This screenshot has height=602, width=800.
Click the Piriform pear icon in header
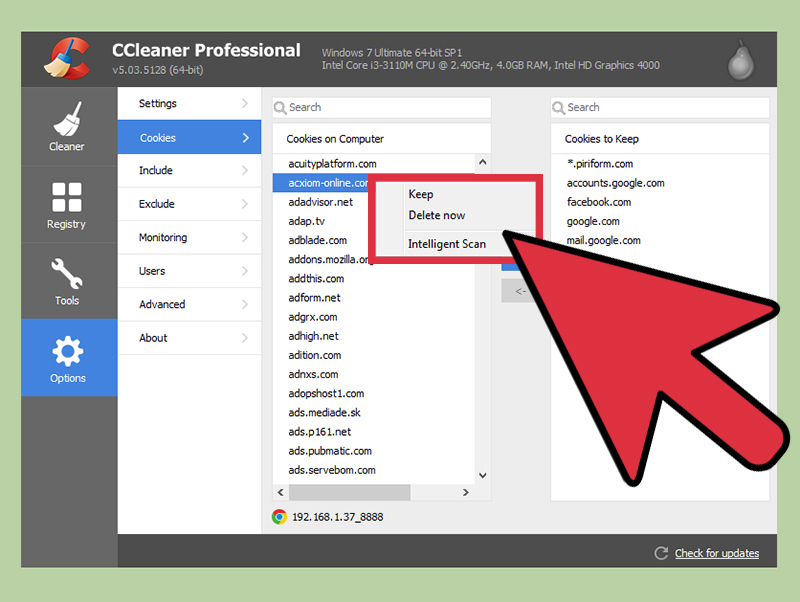tap(741, 61)
